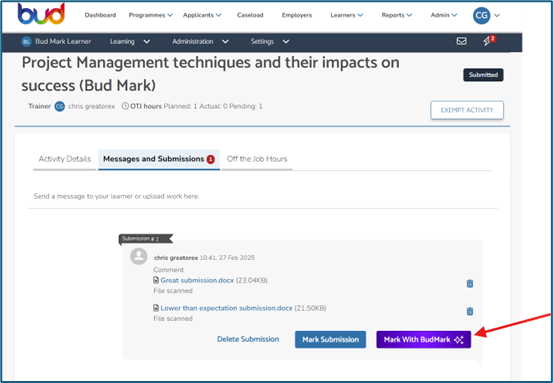Open the notifications icon with red badge
The width and height of the screenshot is (553, 383).
click(489, 41)
